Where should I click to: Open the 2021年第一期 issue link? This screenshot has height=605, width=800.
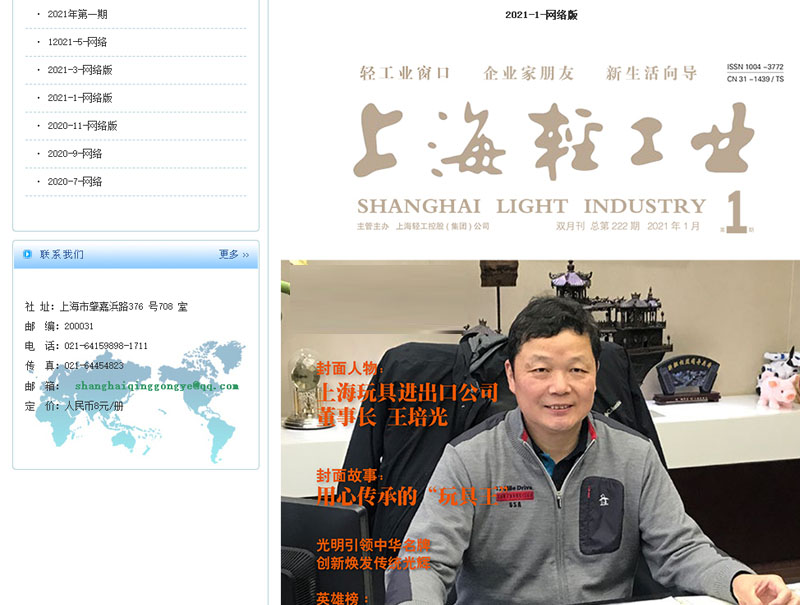78,14
